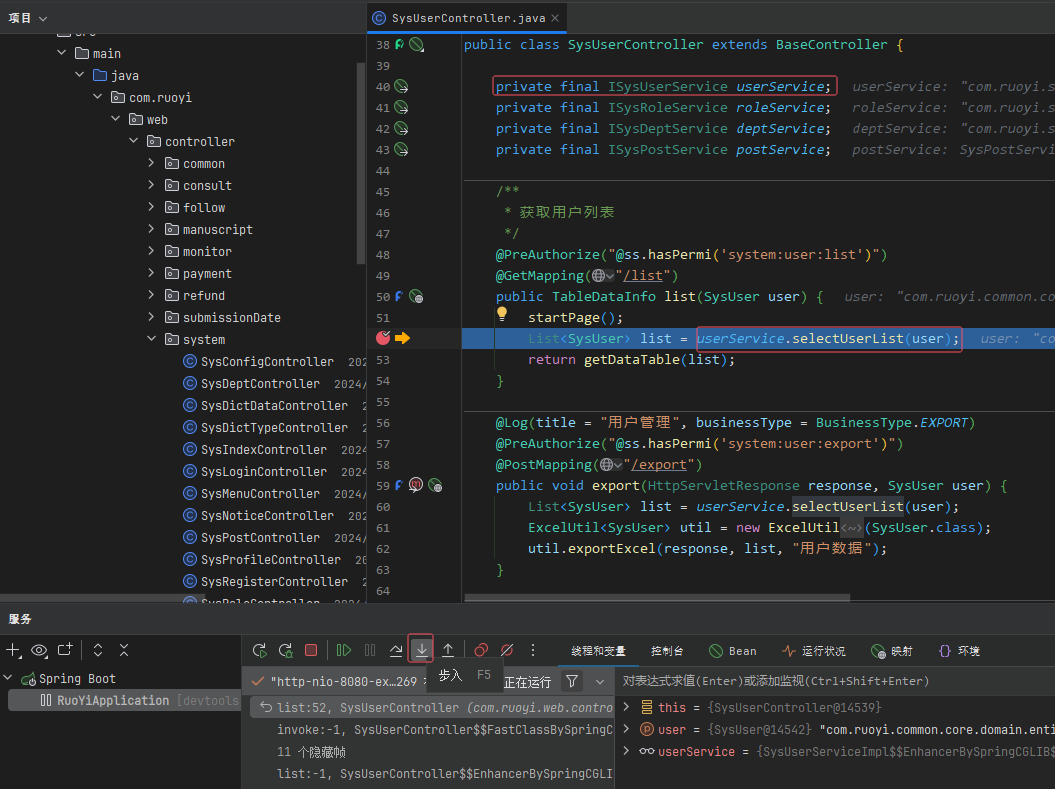Open the View Breakpoints red circles icon

(x=480, y=650)
